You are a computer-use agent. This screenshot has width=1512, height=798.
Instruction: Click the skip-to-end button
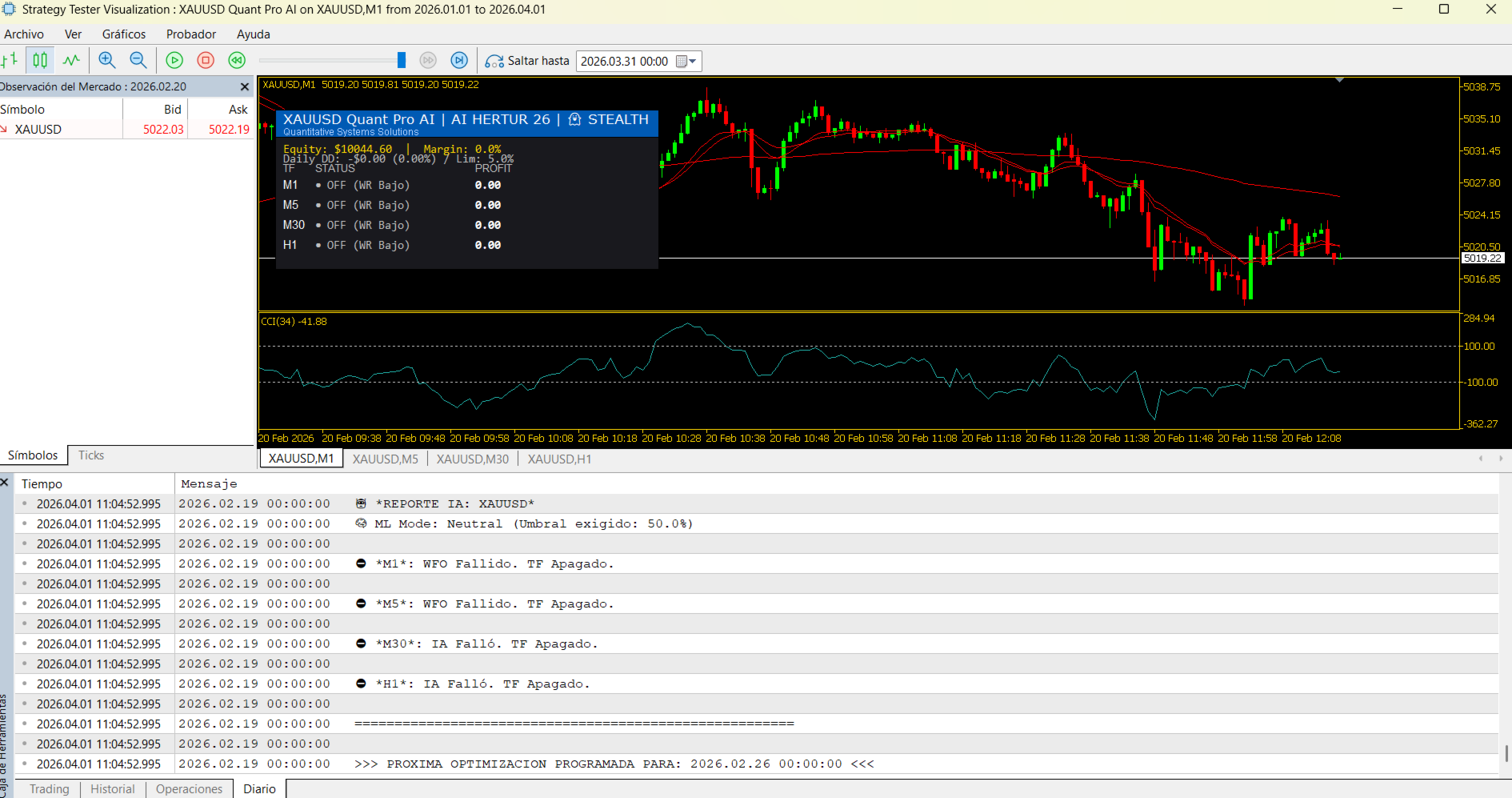[459, 60]
